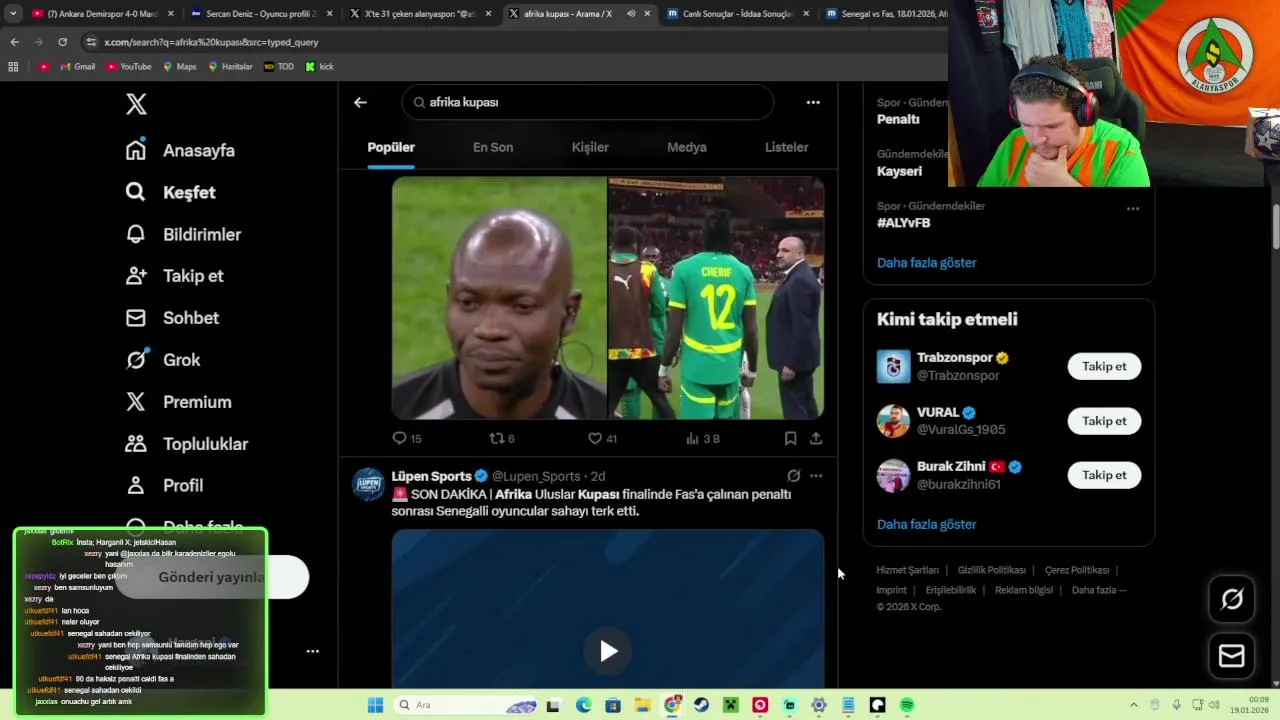Open Penaltı trending topic
This screenshot has height=720, width=1280.
pyautogui.click(x=898, y=119)
